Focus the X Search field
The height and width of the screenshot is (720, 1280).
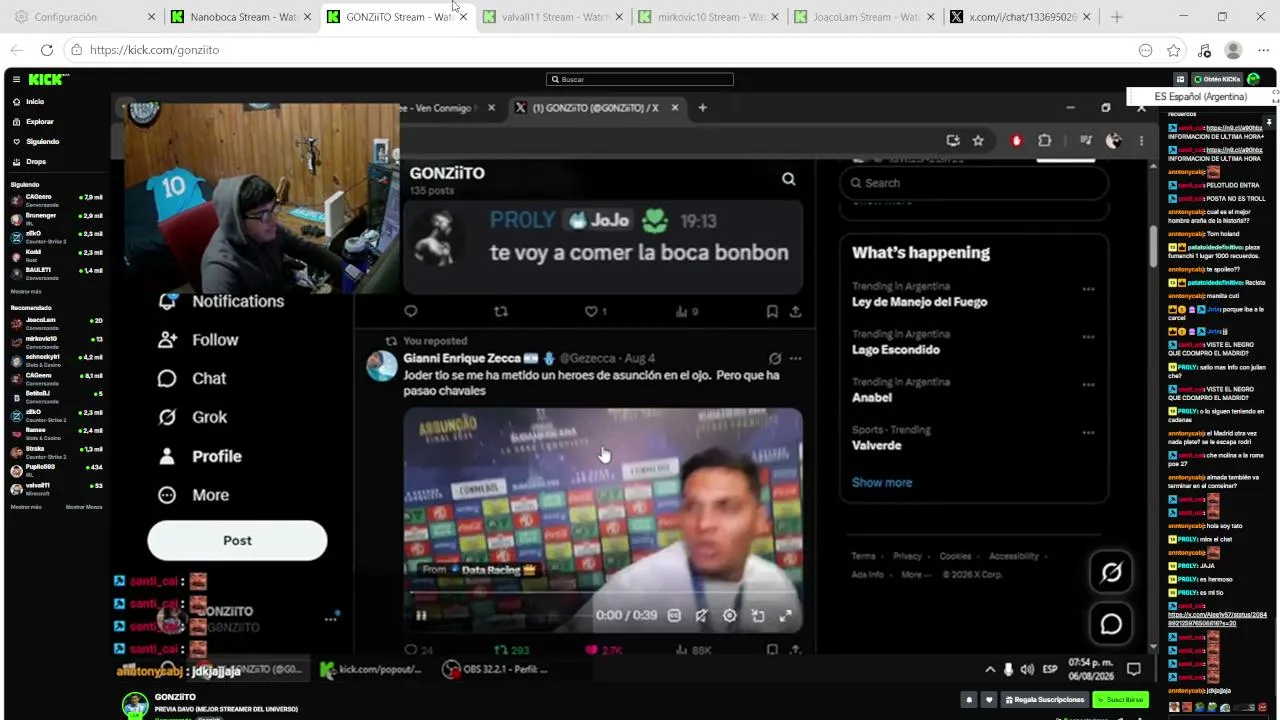pos(975,183)
